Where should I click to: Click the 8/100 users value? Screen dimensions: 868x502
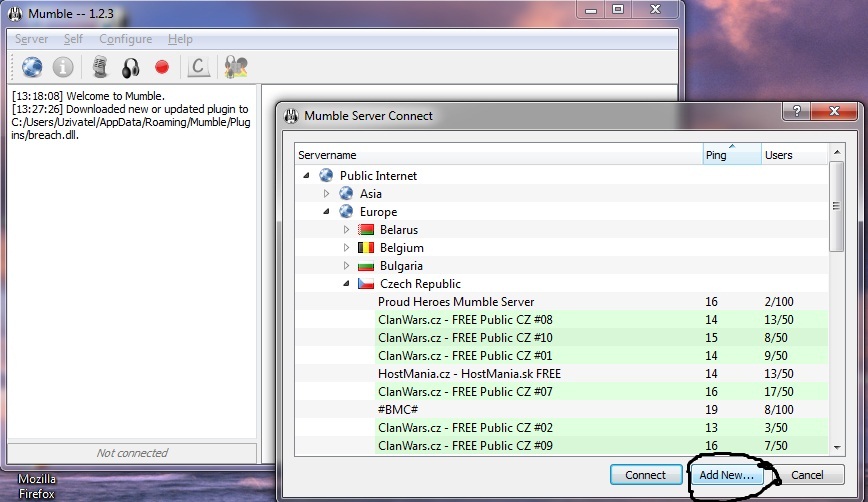[779, 410]
